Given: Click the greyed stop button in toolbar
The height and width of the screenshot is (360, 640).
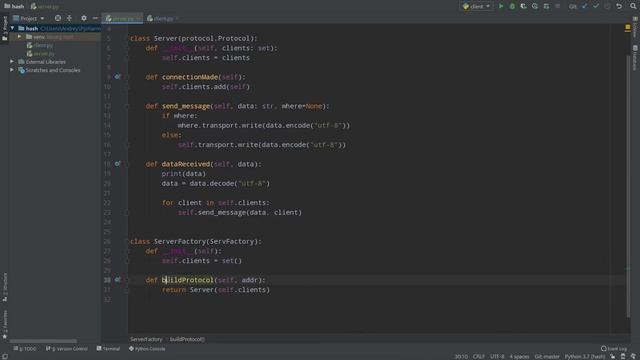Looking at the screenshot, I should pyautogui.click(x=558, y=6).
